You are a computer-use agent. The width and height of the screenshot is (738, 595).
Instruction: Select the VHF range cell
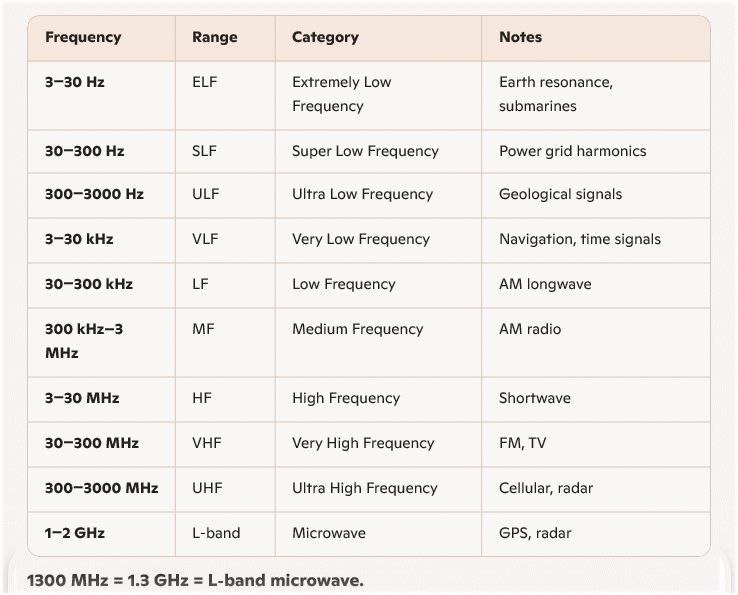point(206,443)
